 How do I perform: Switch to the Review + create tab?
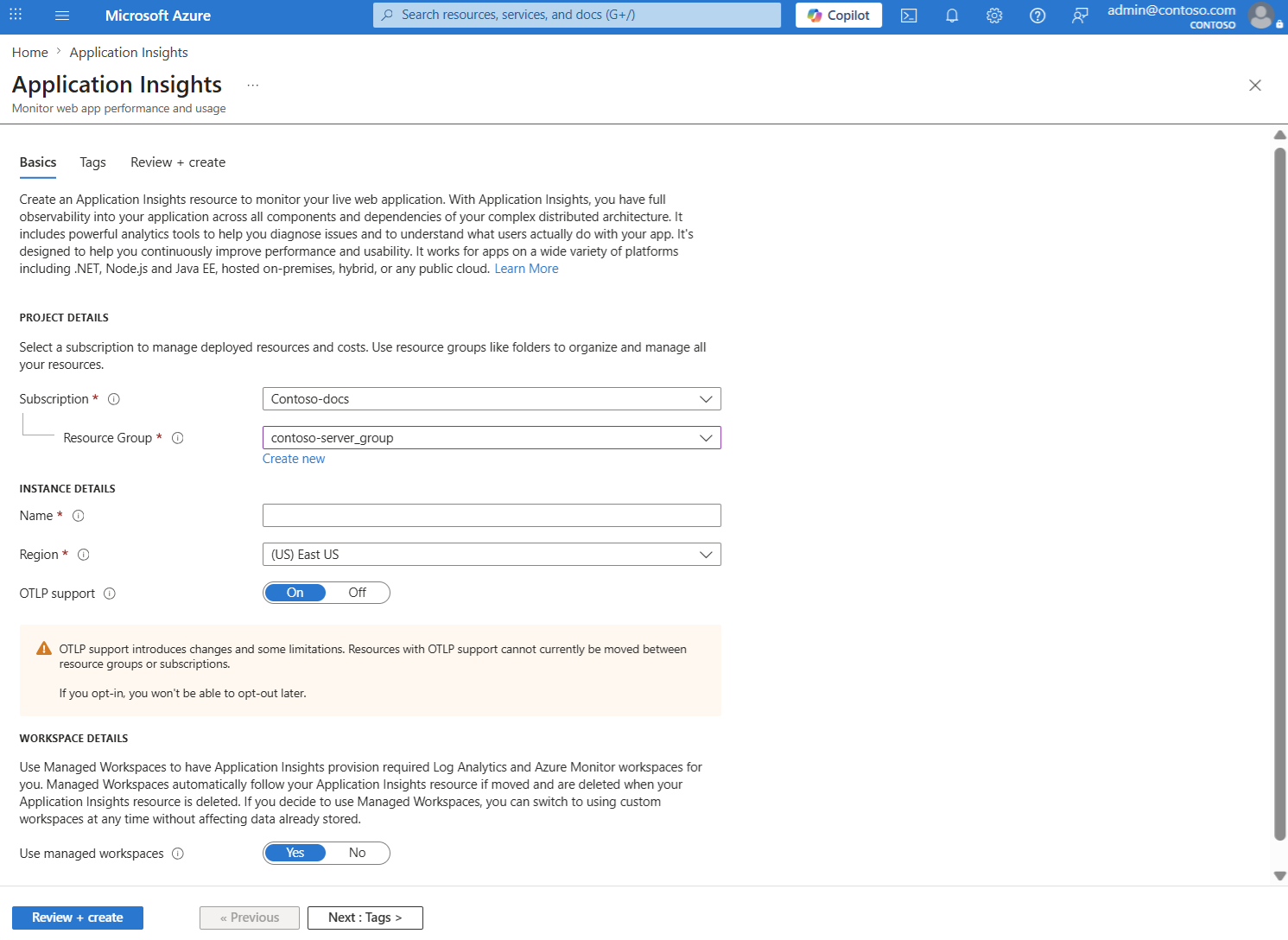[x=178, y=162]
